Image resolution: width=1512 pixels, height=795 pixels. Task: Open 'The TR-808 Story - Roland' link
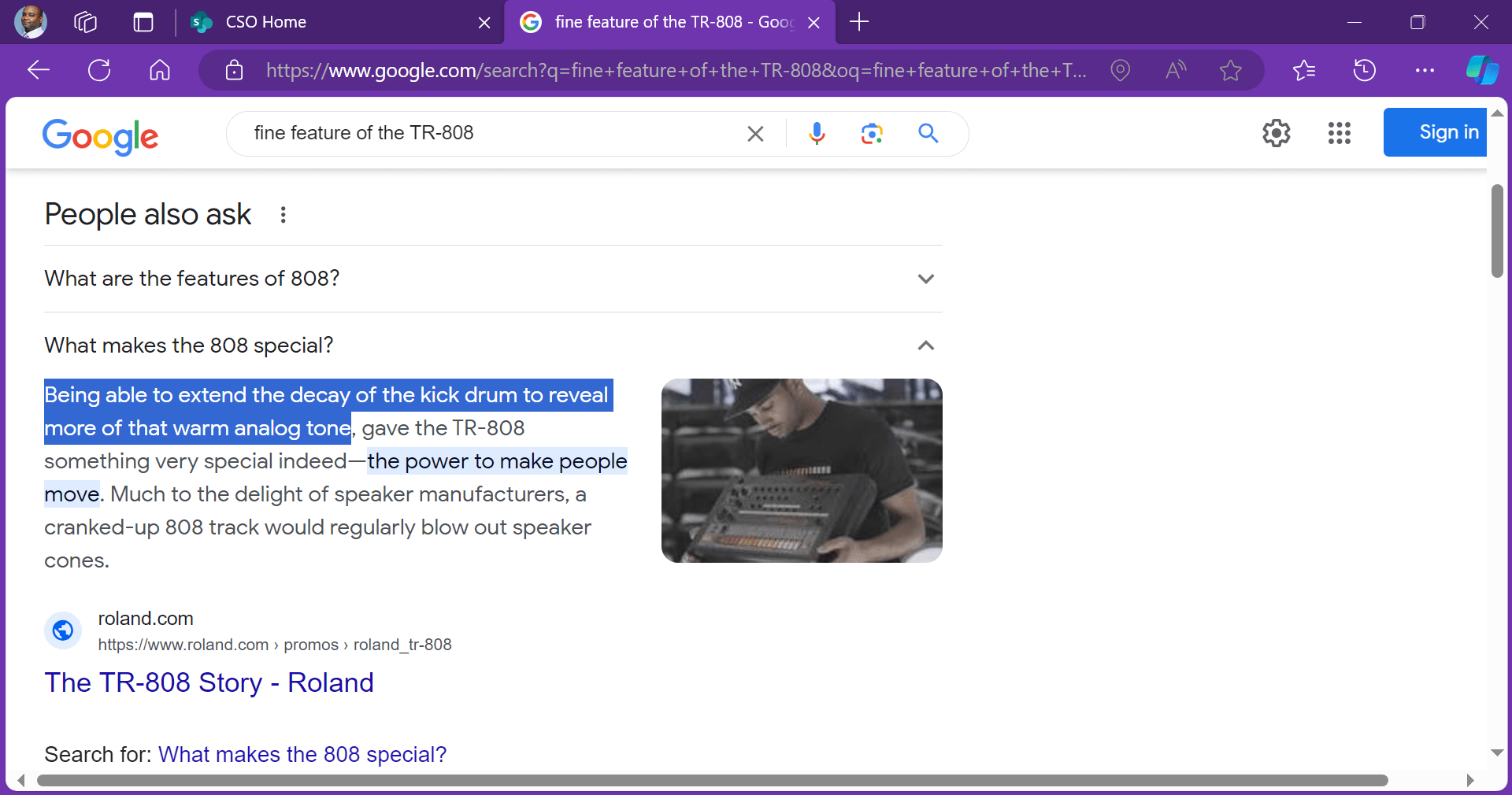[209, 682]
